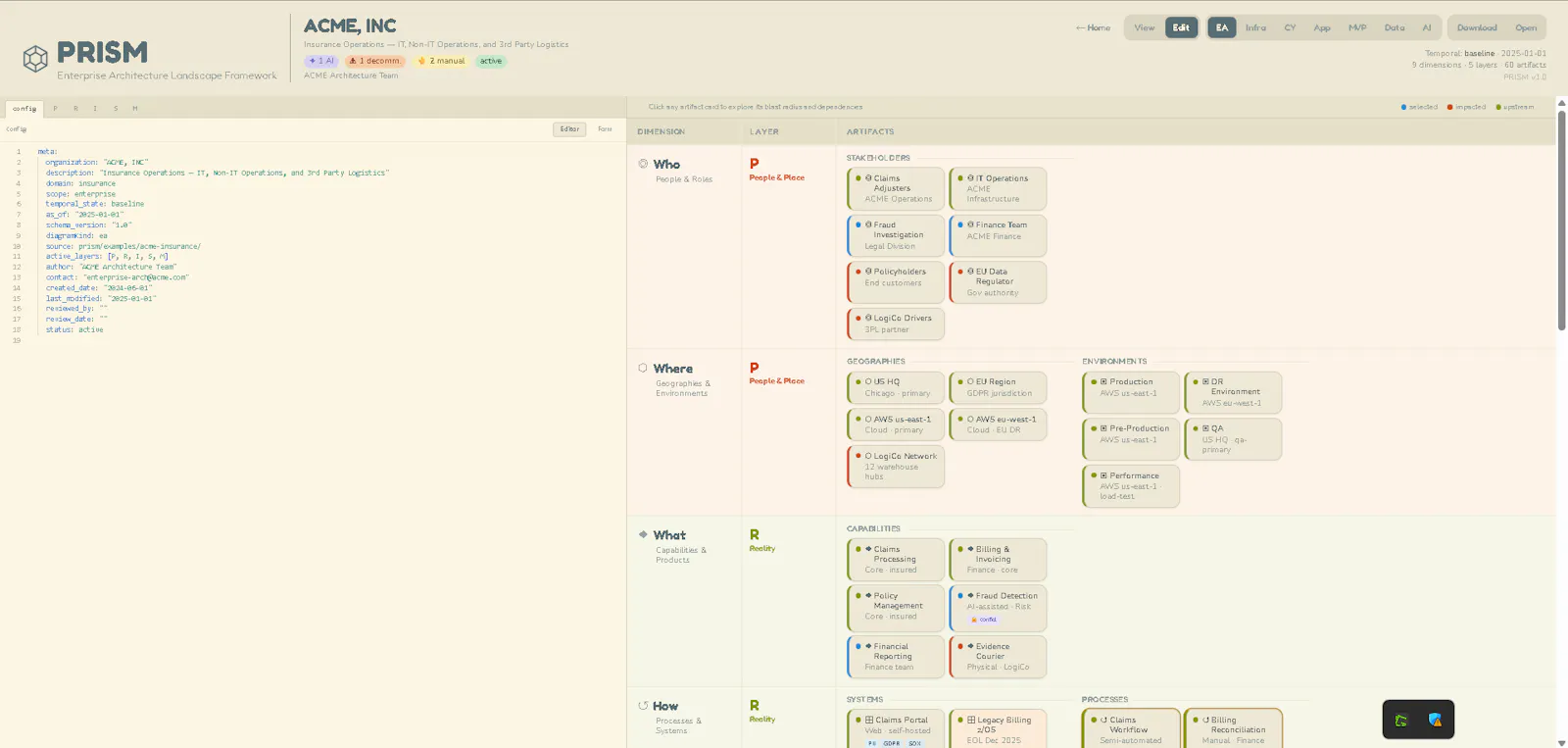The image size is (1568, 748).
Task: Click the red P layer icon in the Where row
Action: click(754, 368)
